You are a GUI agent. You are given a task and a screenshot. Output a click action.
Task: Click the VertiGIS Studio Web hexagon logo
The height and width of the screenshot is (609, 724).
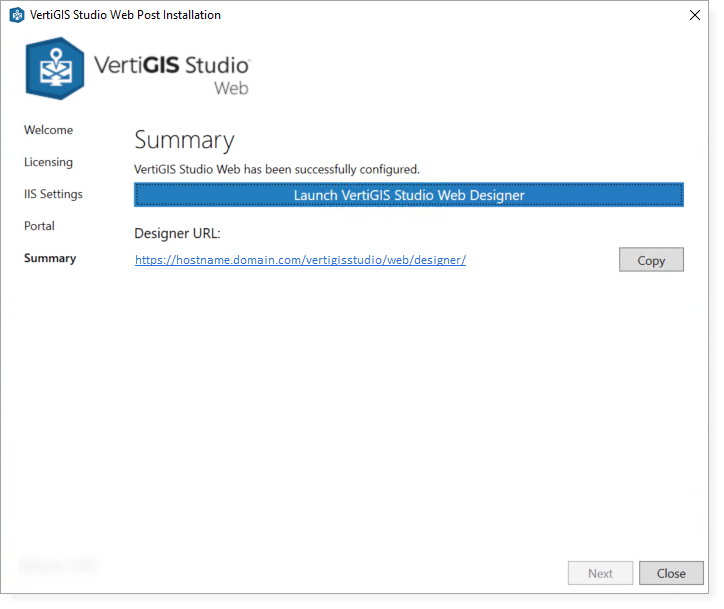(x=55, y=68)
